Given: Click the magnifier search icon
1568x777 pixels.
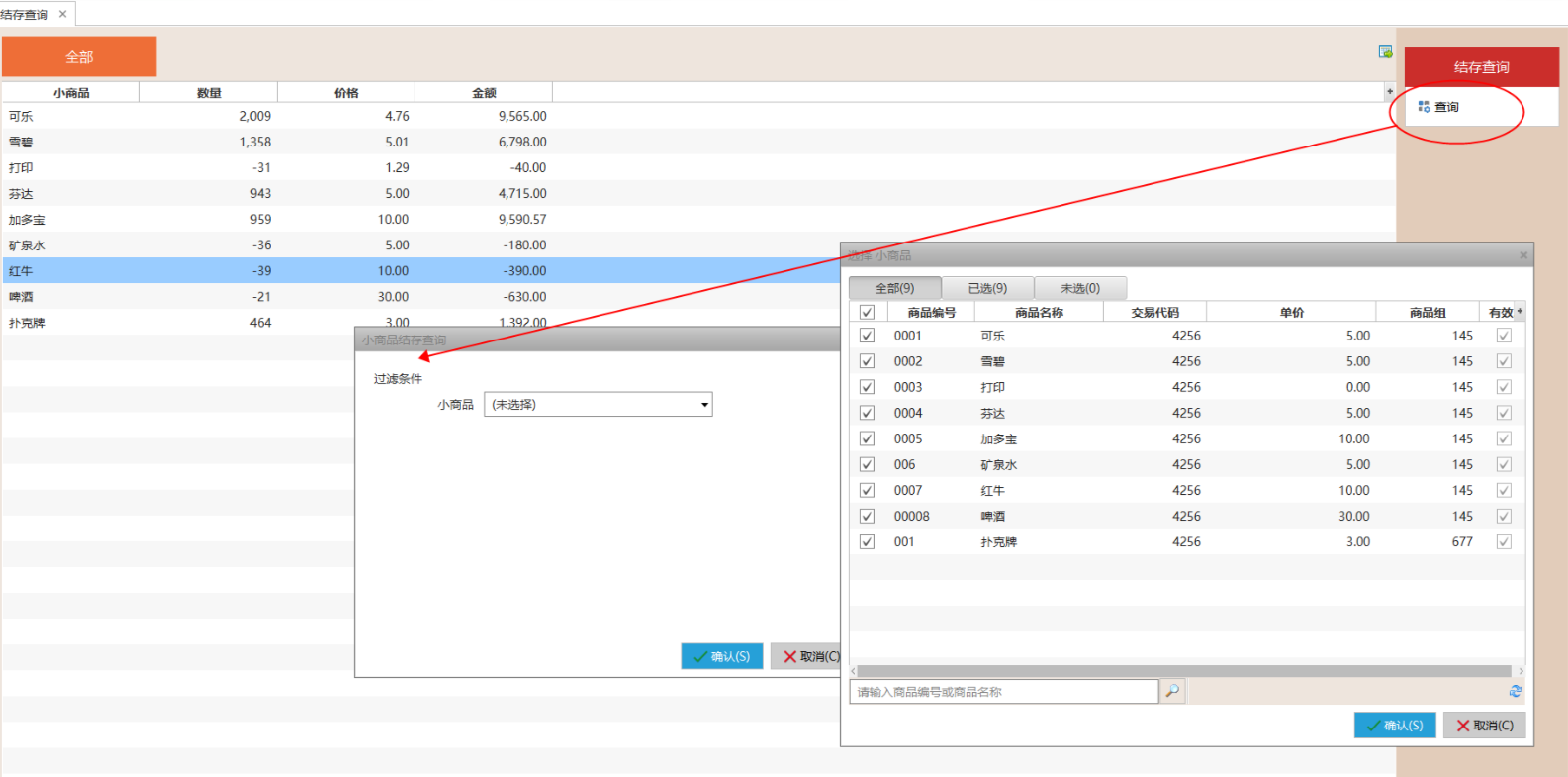Looking at the screenshot, I should [x=1172, y=691].
